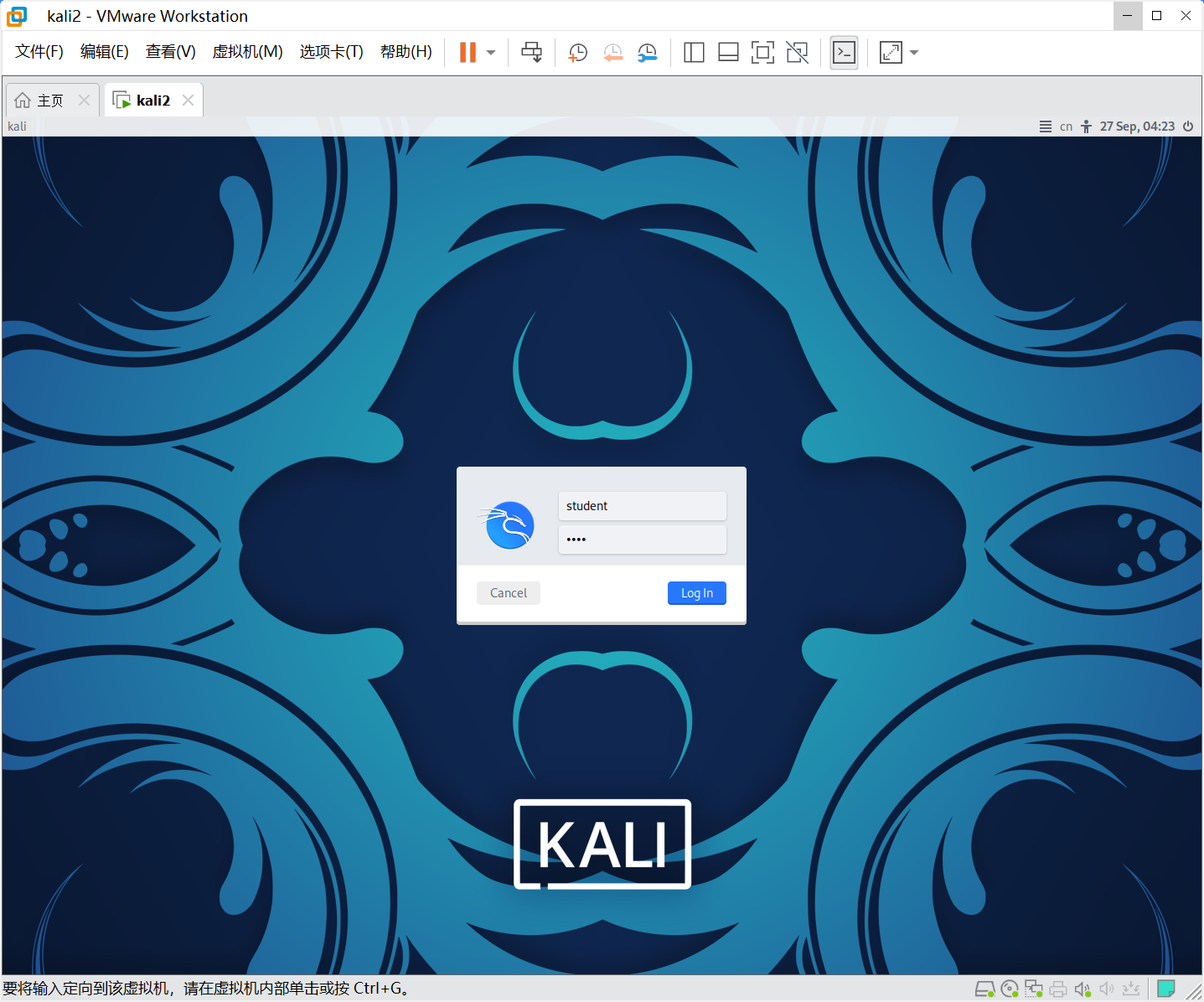
Task: Open the snapshot manager wrench icon
Action: click(647, 53)
